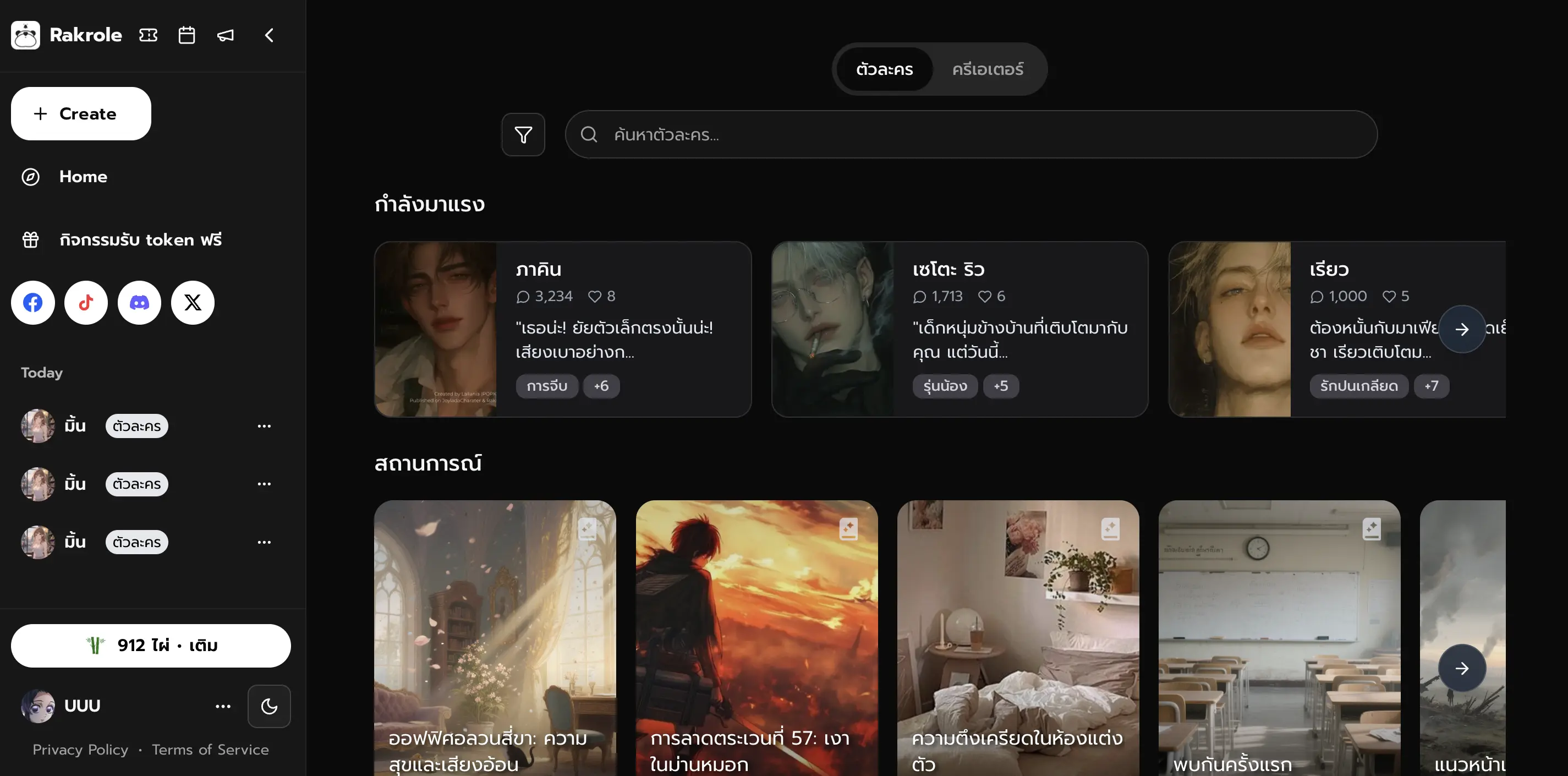
Task: Open the X (Twitter) social link
Action: click(193, 303)
